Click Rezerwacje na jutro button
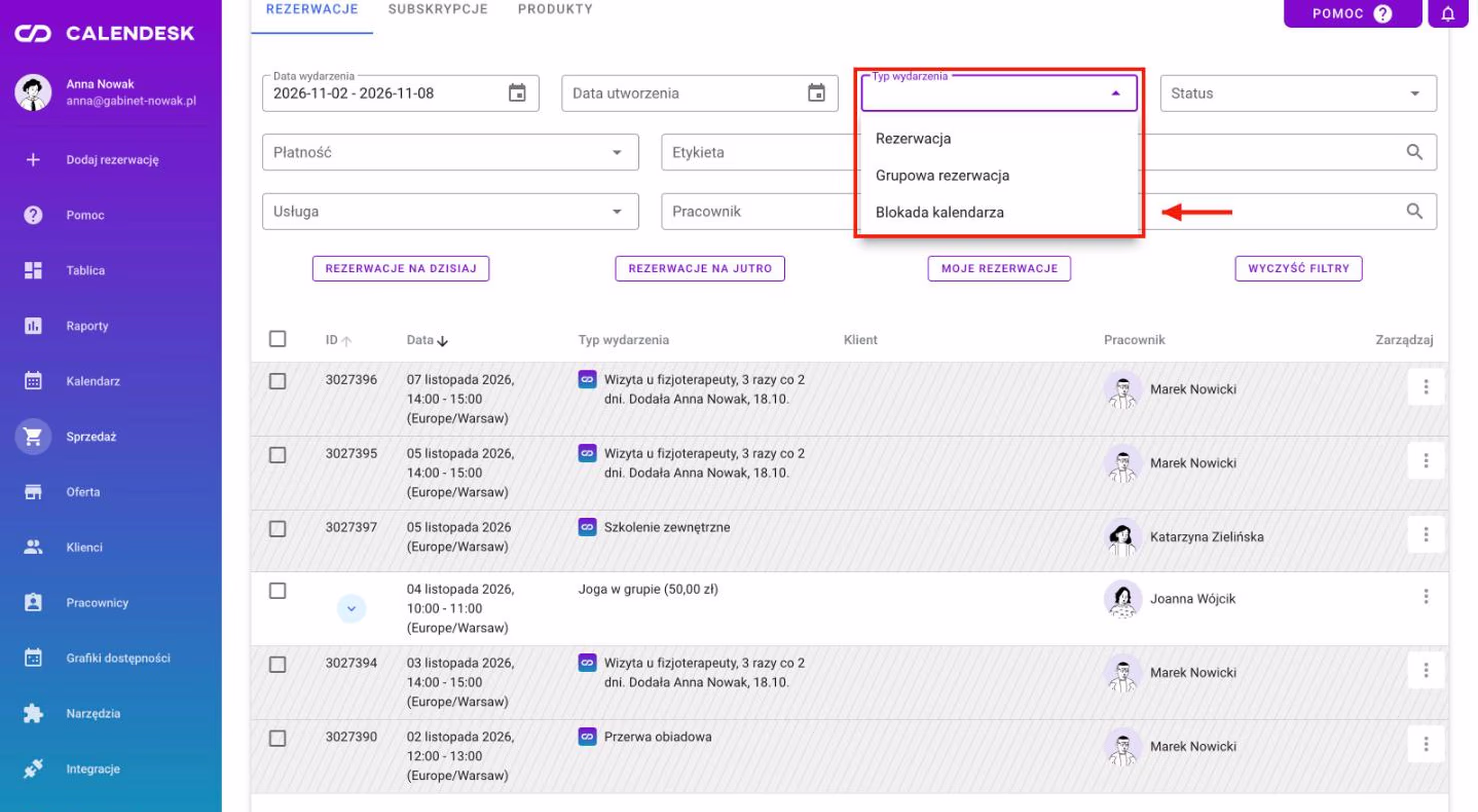The height and width of the screenshot is (812, 1478). coord(700,268)
